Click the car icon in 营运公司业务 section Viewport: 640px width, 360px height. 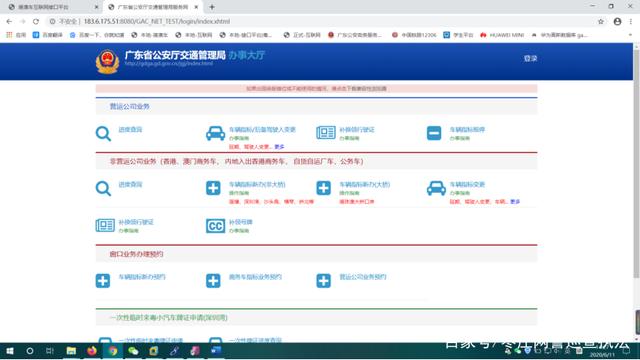tap(216, 133)
